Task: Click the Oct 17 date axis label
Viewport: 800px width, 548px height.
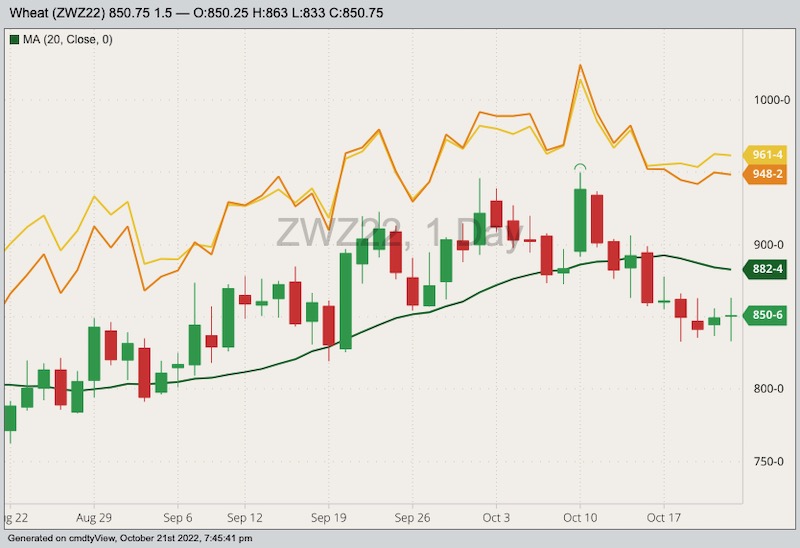Action: tap(663, 518)
